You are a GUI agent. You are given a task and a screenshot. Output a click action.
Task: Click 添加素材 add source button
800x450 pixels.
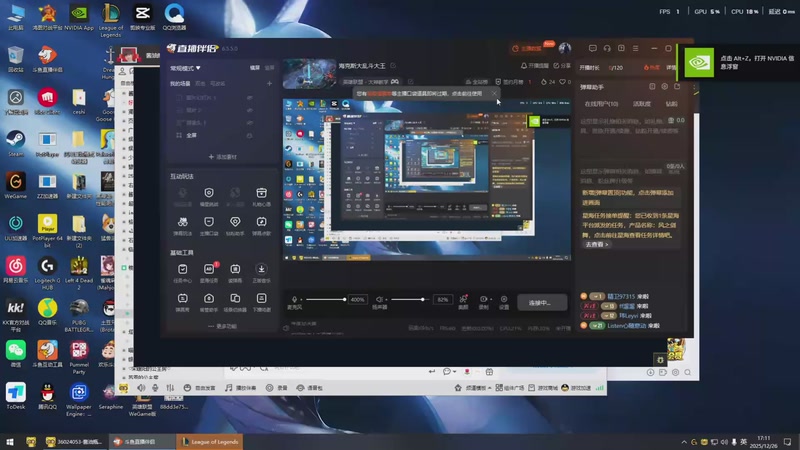tap(222, 157)
